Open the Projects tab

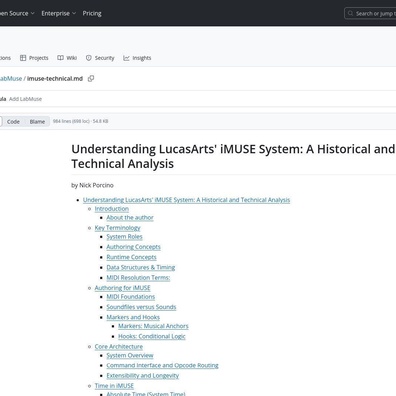point(34,58)
